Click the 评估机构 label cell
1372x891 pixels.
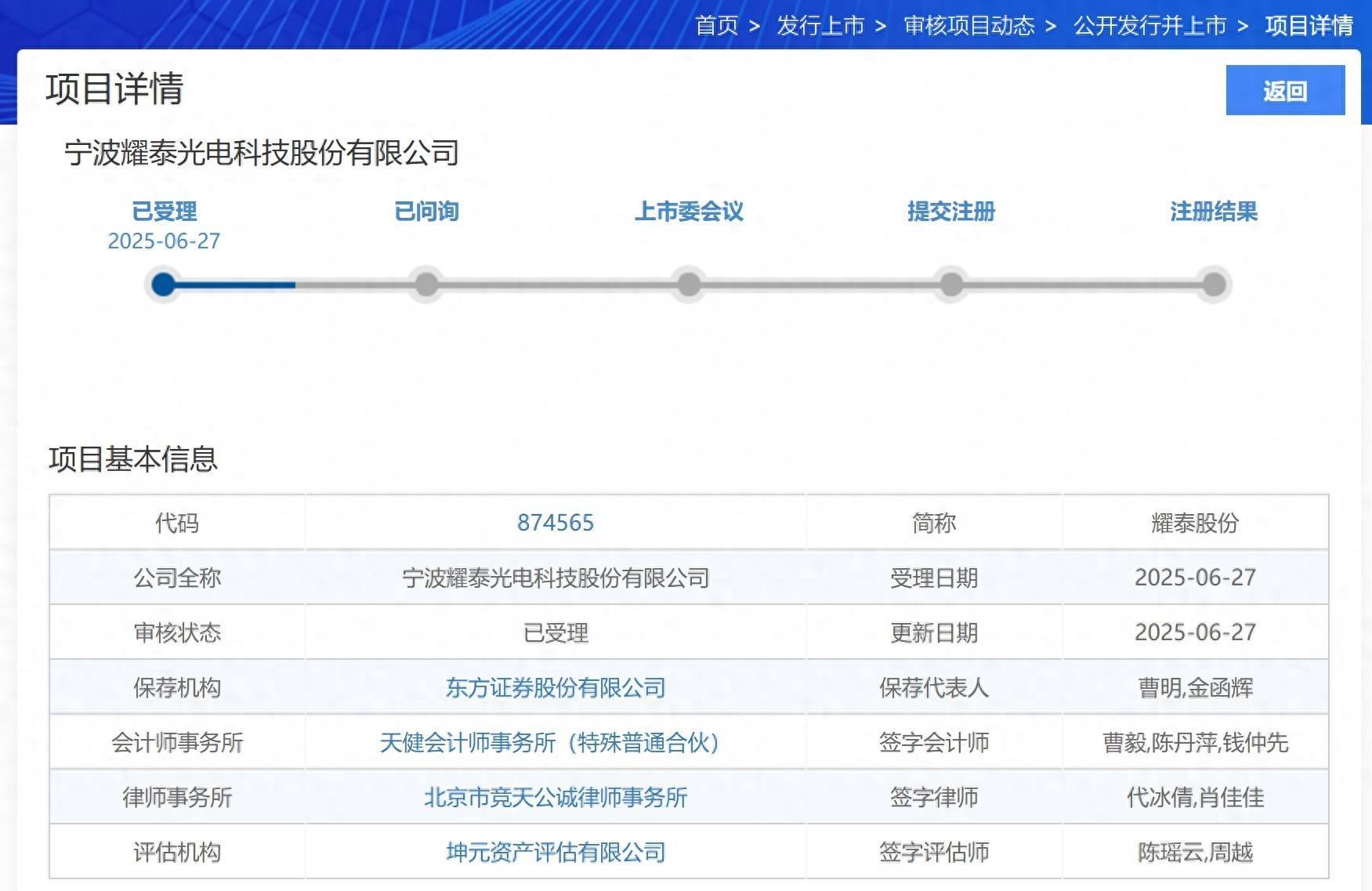point(177,852)
